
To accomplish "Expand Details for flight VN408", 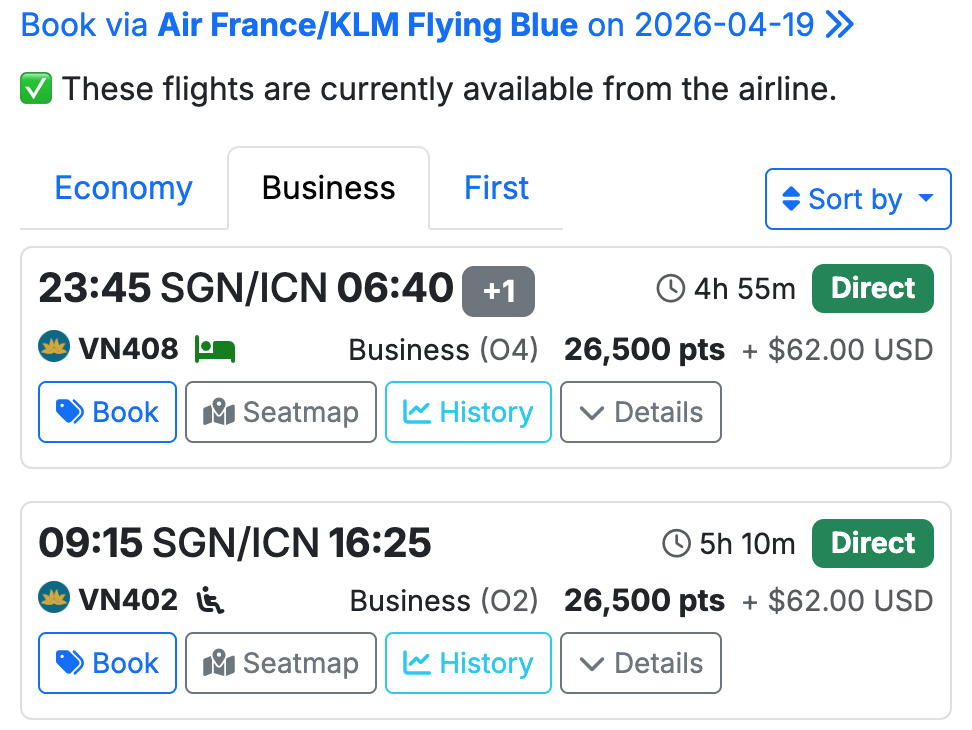I will point(640,412).
